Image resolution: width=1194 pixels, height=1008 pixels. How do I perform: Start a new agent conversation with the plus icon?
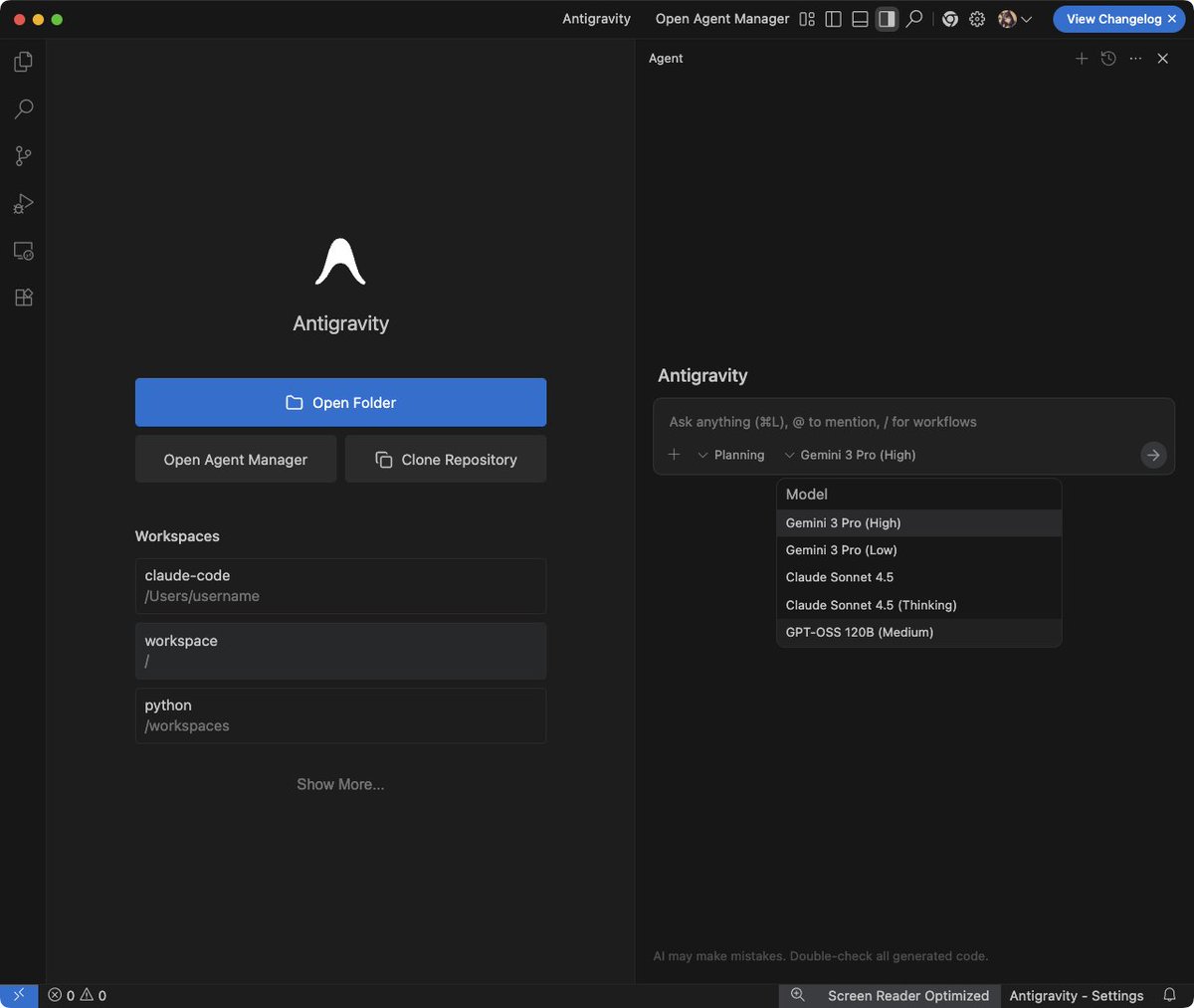1082,58
